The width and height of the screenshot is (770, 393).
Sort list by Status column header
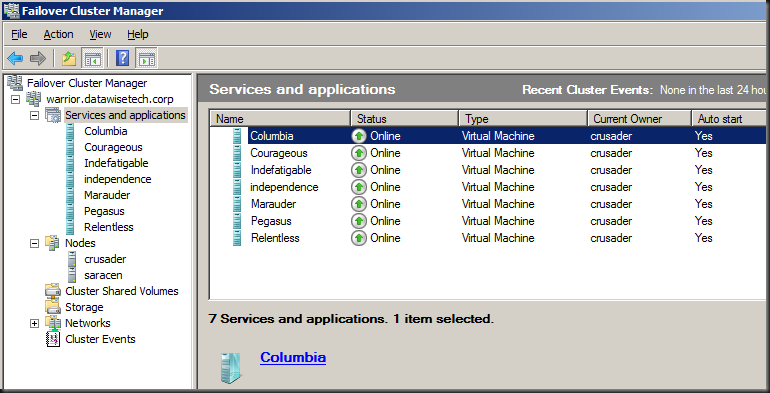click(404, 119)
